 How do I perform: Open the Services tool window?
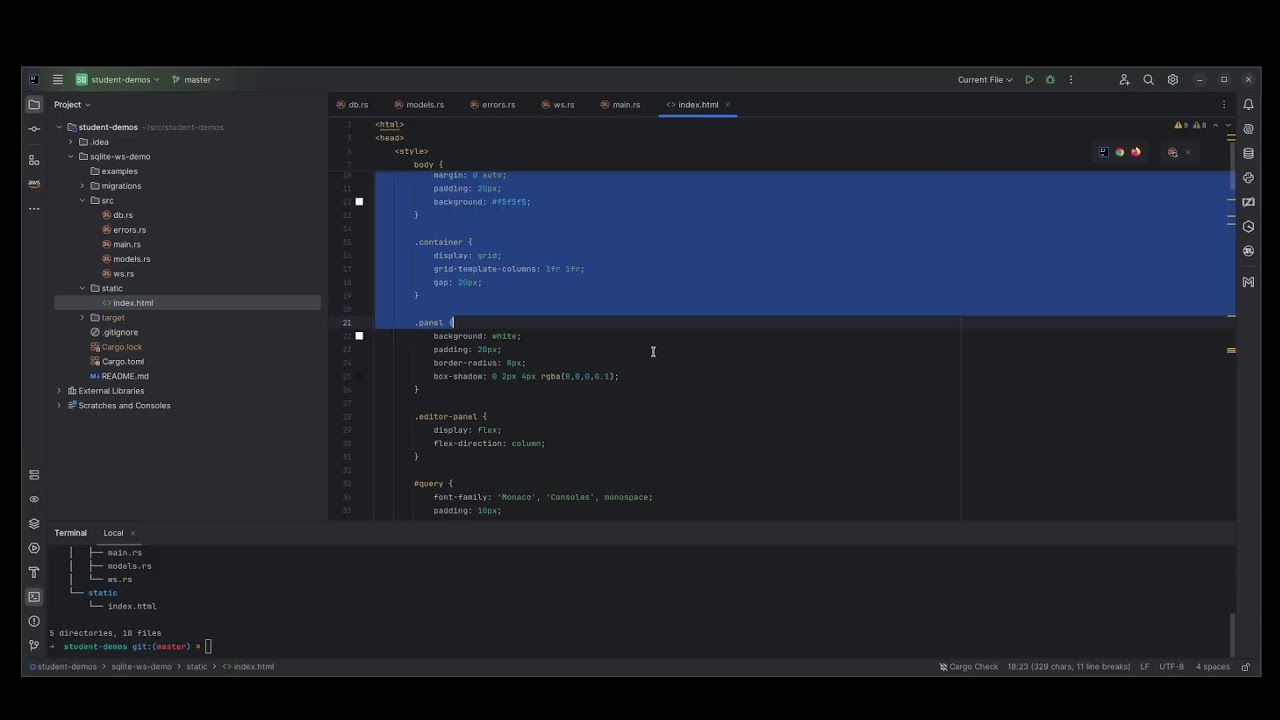(34, 548)
